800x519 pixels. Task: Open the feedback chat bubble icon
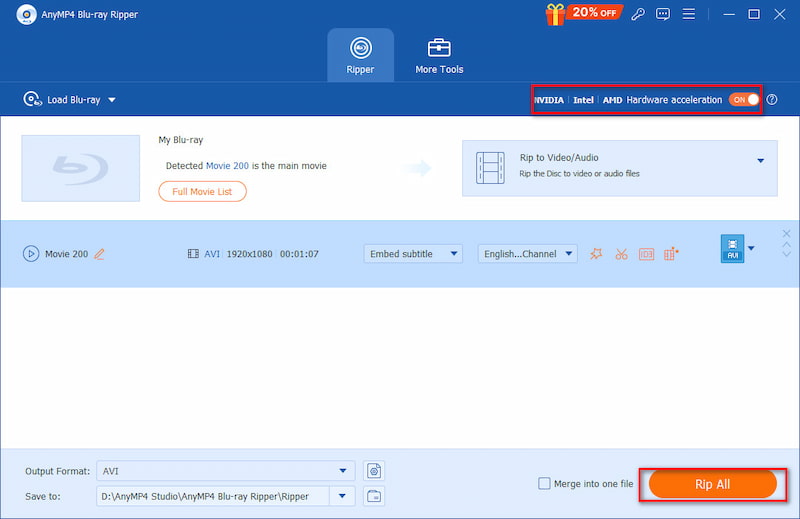coord(662,14)
